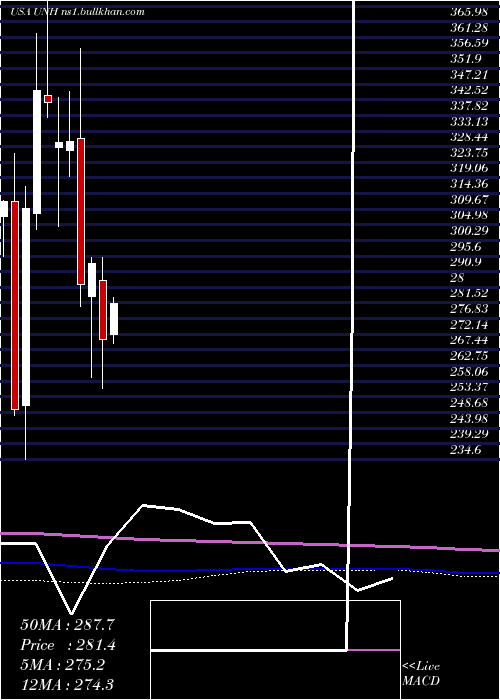Click the 276.83 price level

469,309
